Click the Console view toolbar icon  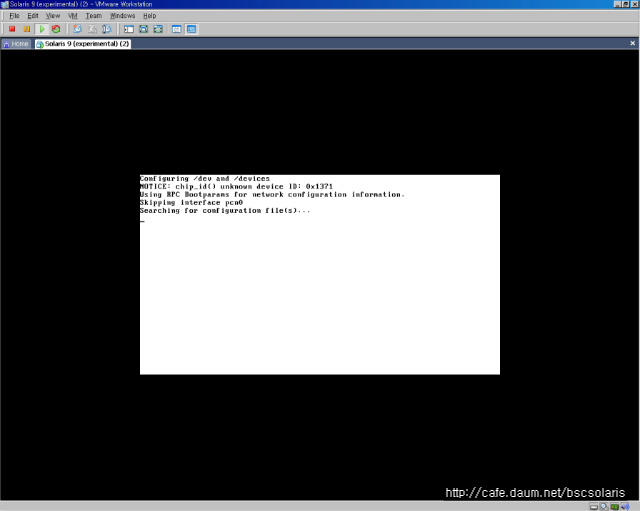tap(191, 29)
